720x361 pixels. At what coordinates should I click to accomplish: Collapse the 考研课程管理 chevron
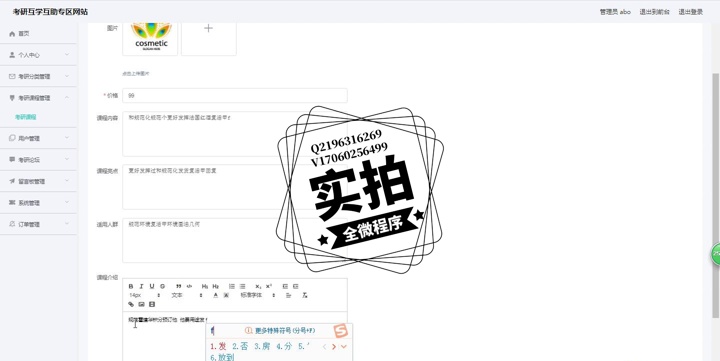[67, 98]
